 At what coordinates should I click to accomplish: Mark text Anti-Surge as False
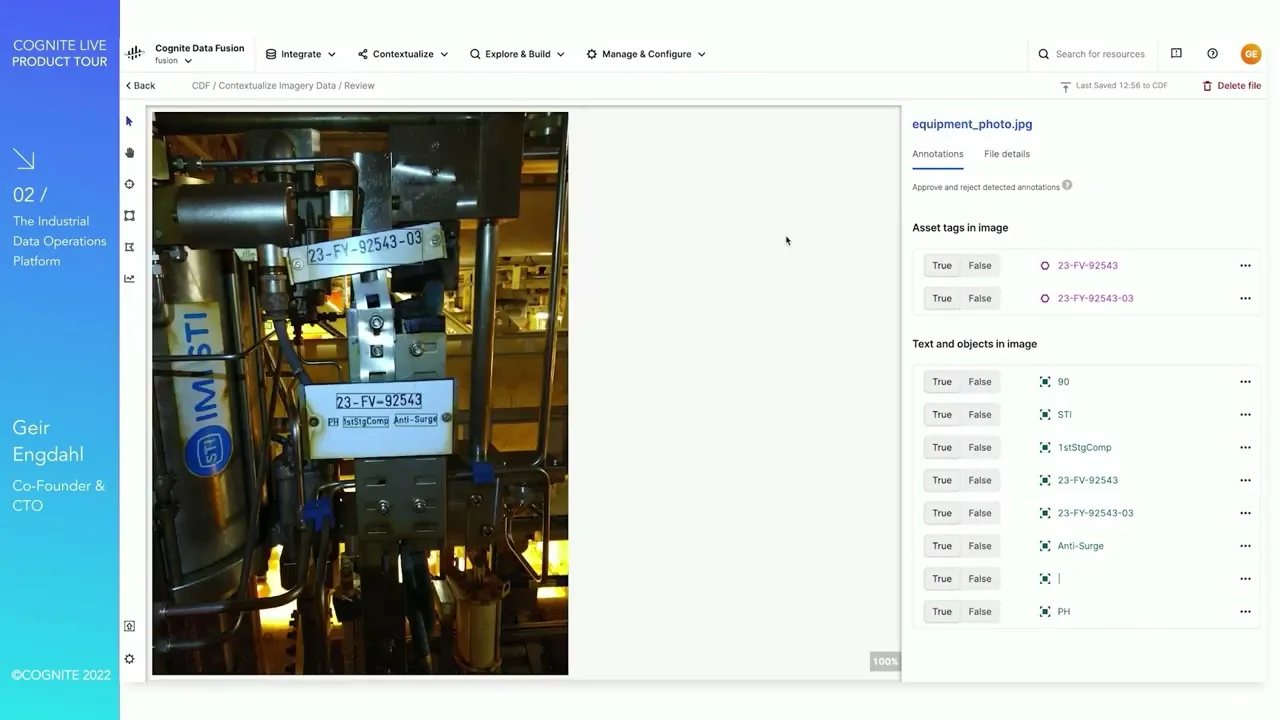tap(980, 546)
